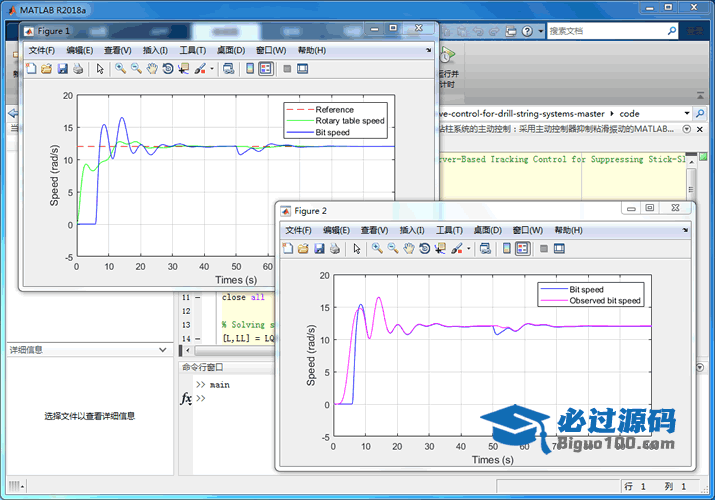Open 查看(V) menu in Figure 1

(x=118, y=50)
